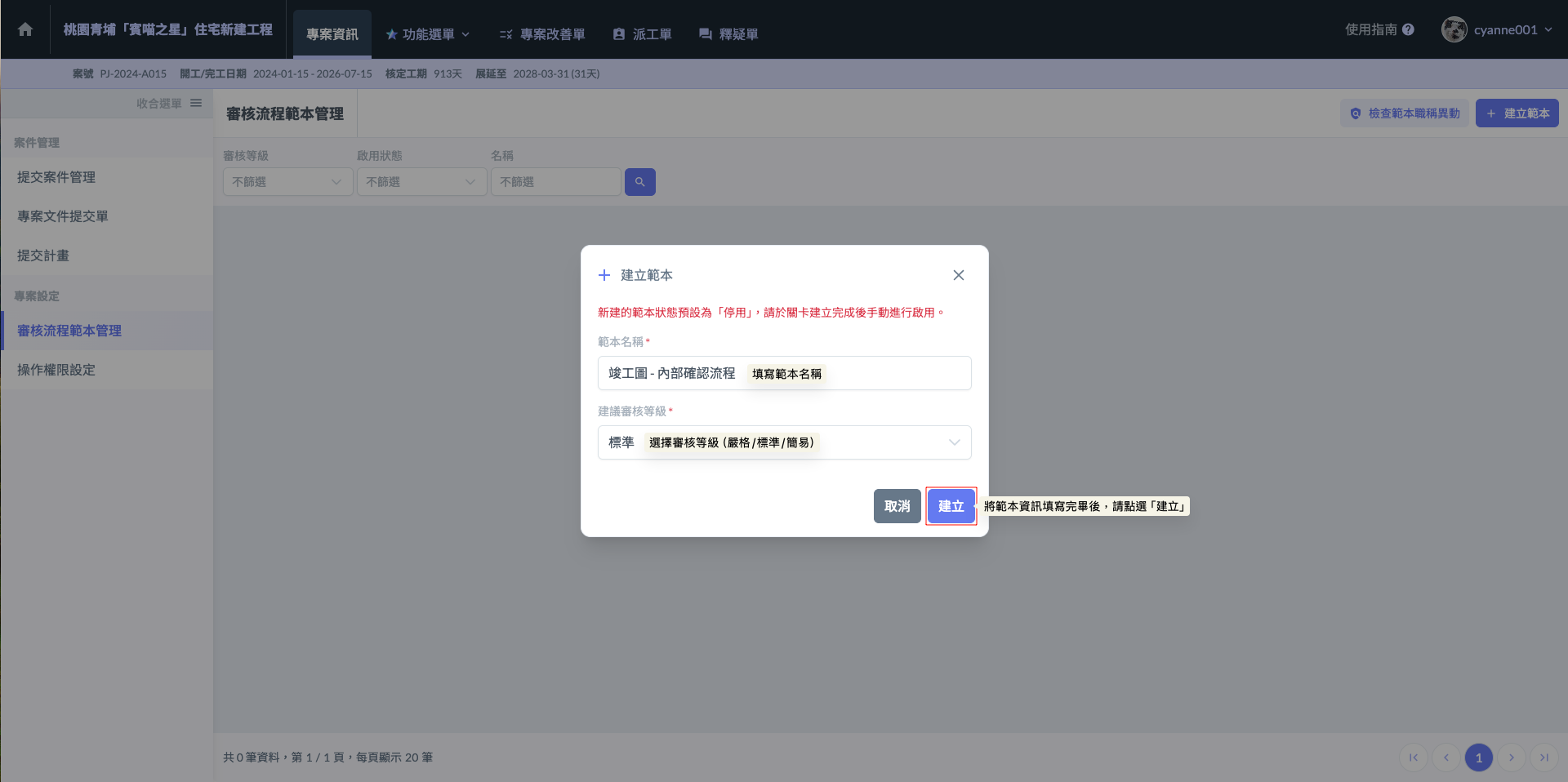Click the case number PJ-2024-A015

(x=133, y=73)
